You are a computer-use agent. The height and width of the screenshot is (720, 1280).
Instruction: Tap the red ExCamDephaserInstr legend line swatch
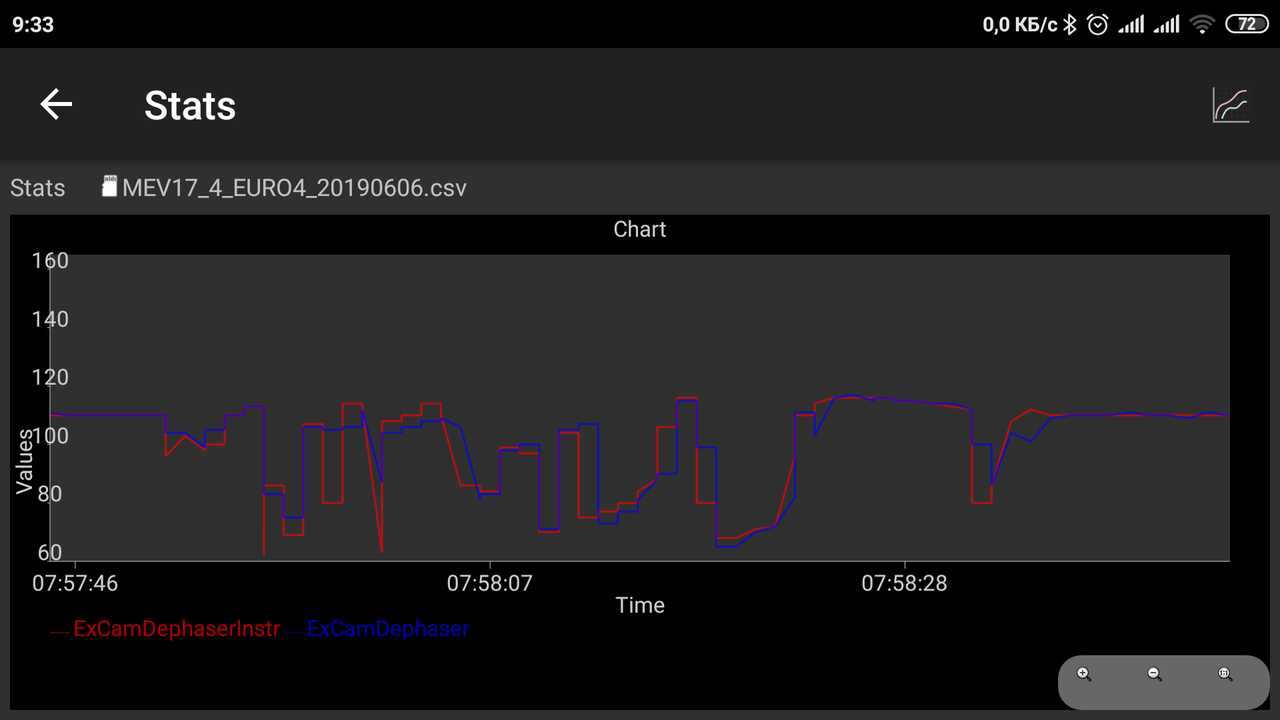pos(60,632)
